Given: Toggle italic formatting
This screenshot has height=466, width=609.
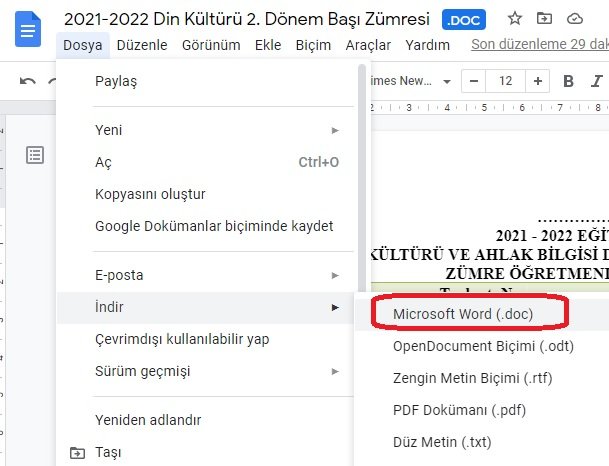Looking at the screenshot, I should click(597, 81).
